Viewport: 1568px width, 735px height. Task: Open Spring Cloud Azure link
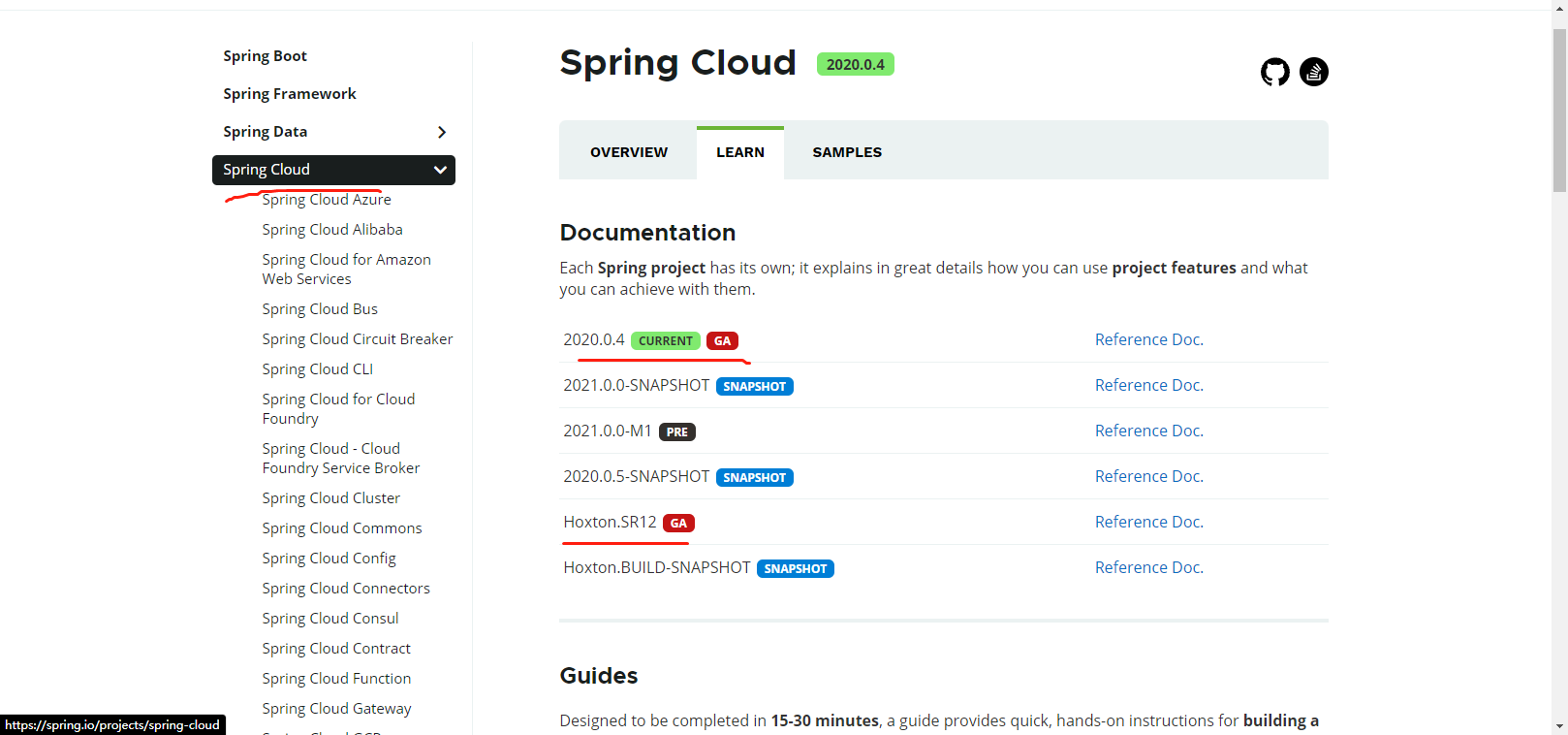327,200
